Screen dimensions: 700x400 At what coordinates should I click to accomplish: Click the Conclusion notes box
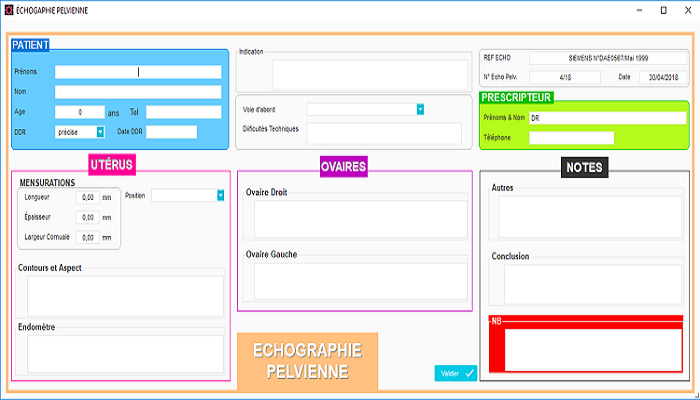pyautogui.click(x=586, y=284)
